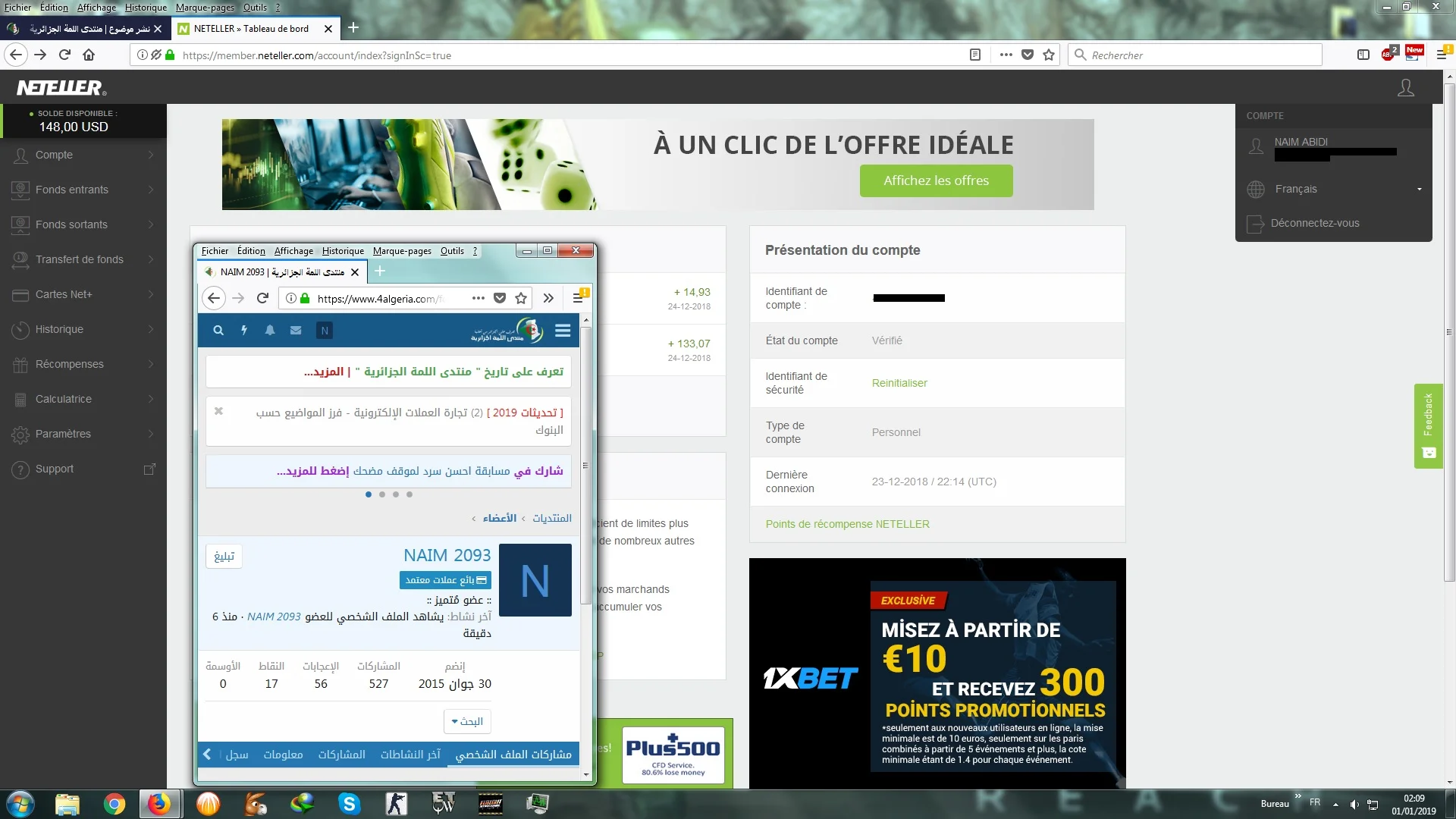
Task: Open the البحث dropdown in forum profile
Action: (467, 721)
